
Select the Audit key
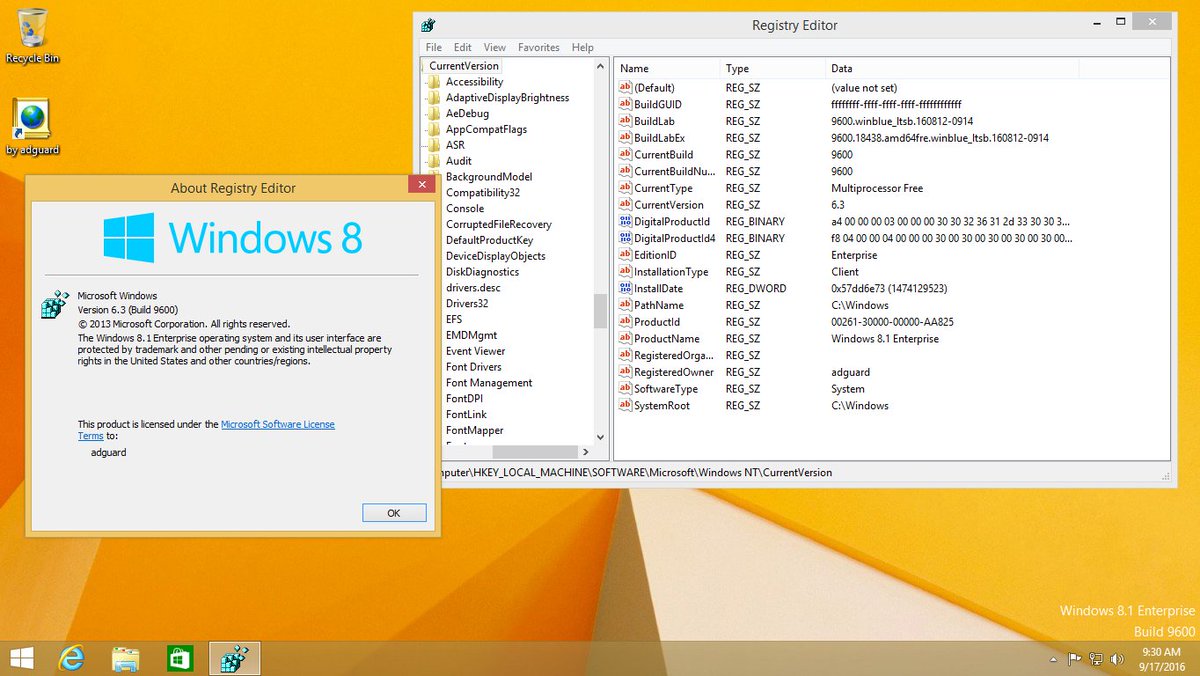coord(459,161)
